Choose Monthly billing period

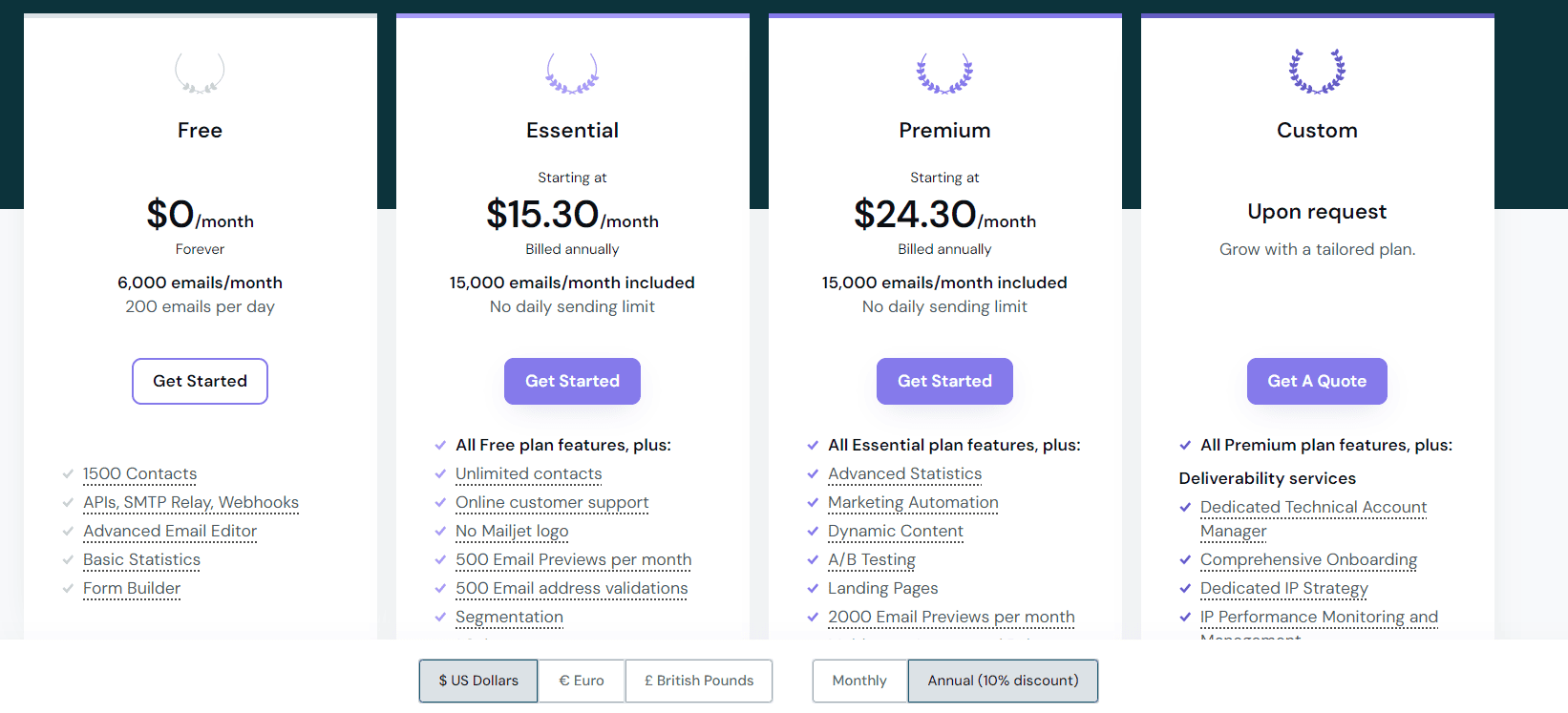[x=859, y=681]
